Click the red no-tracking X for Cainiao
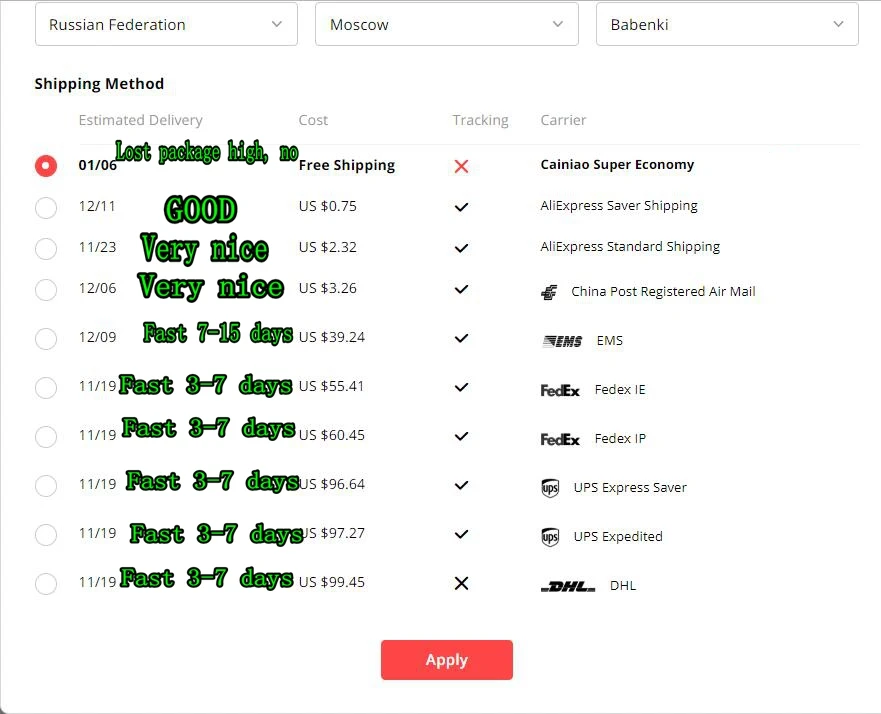Image resolution: width=881 pixels, height=714 pixels. click(x=461, y=166)
